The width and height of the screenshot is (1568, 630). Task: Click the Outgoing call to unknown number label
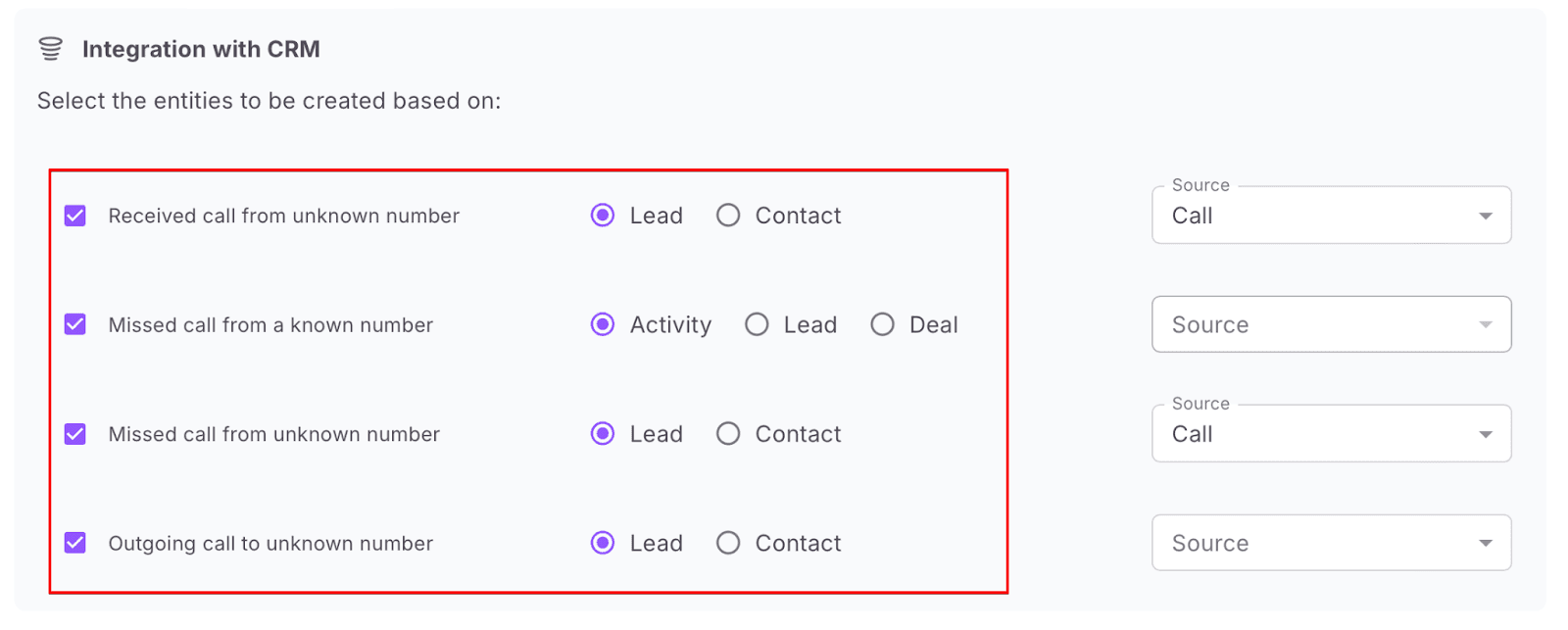(x=270, y=544)
